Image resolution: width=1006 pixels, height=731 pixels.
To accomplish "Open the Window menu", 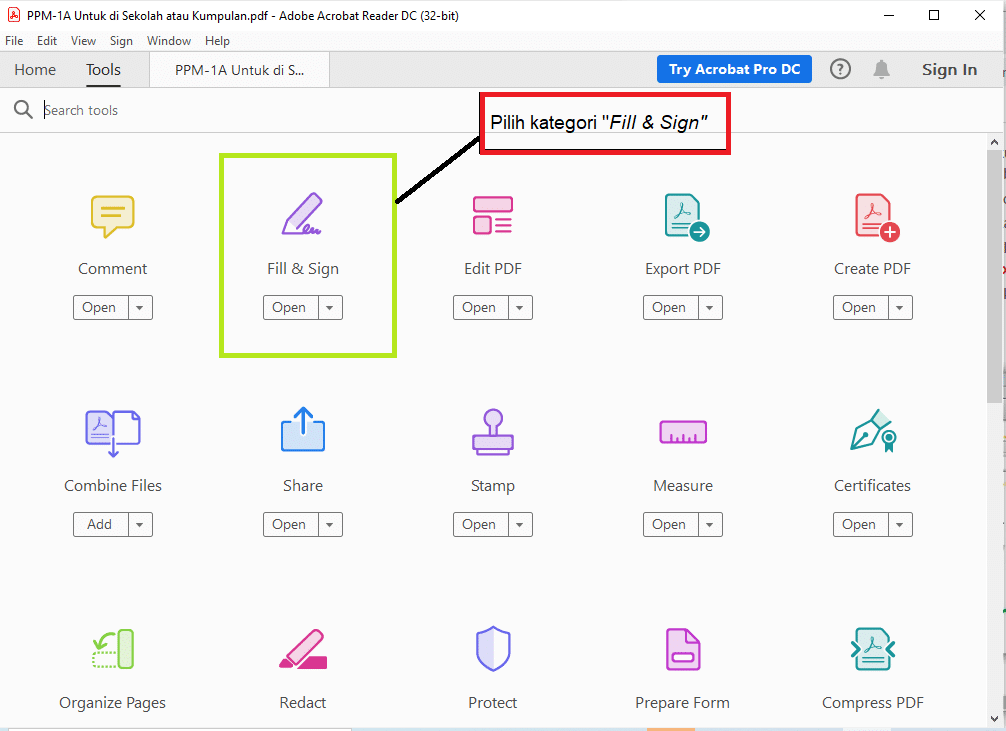I will click(169, 41).
